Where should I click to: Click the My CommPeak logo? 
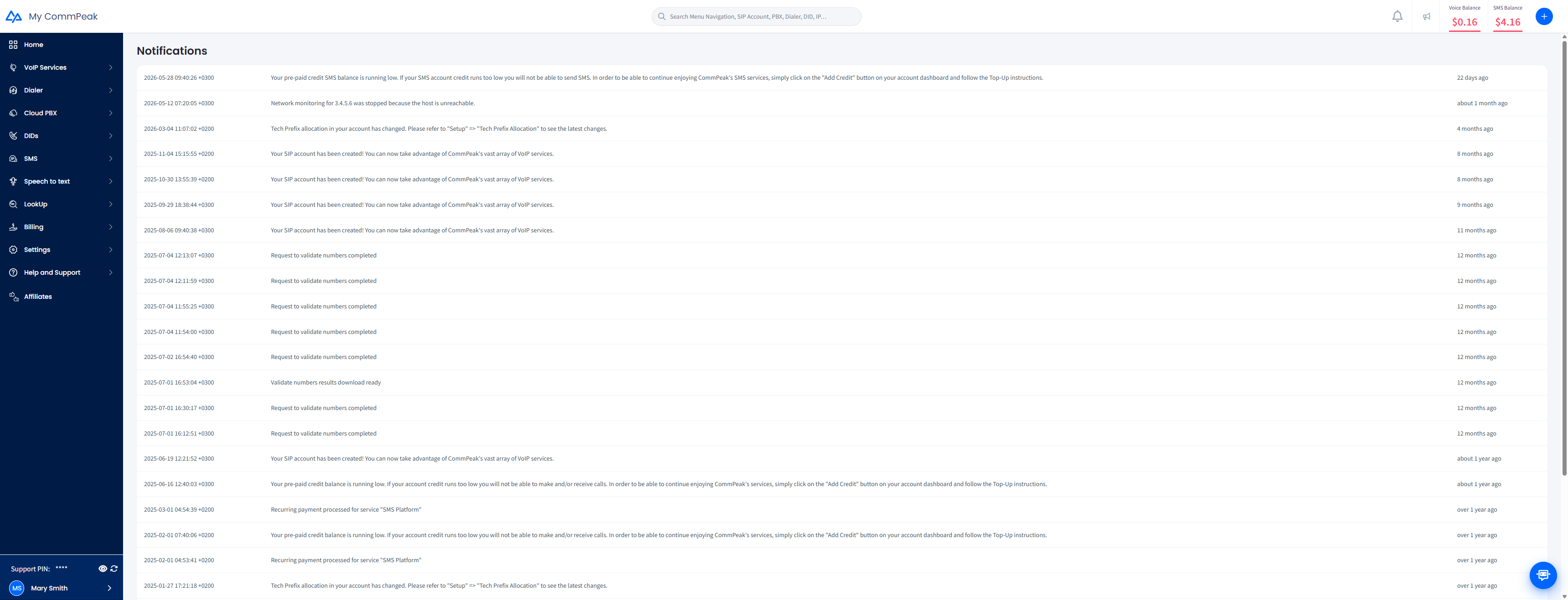52,16
